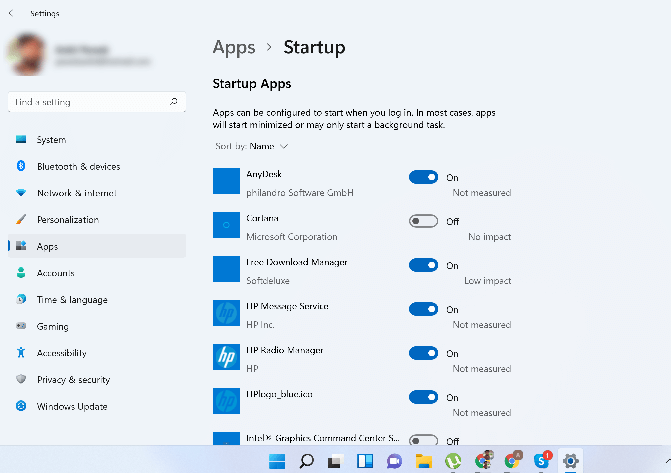Open Network & internet settings
The width and height of the screenshot is (671, 473).
[x=97, y=193]
